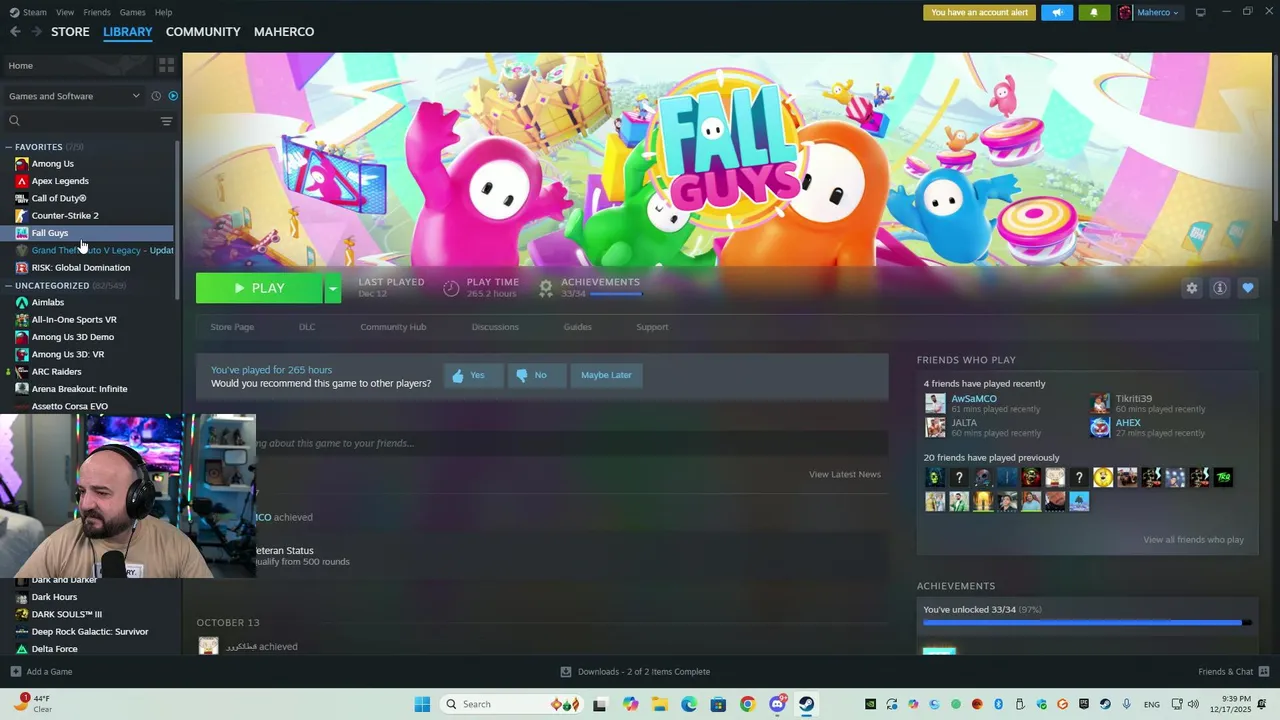Click the ARC Raiders game icon
Viewport: 1280px width, 720px height.
click(22, 372)
